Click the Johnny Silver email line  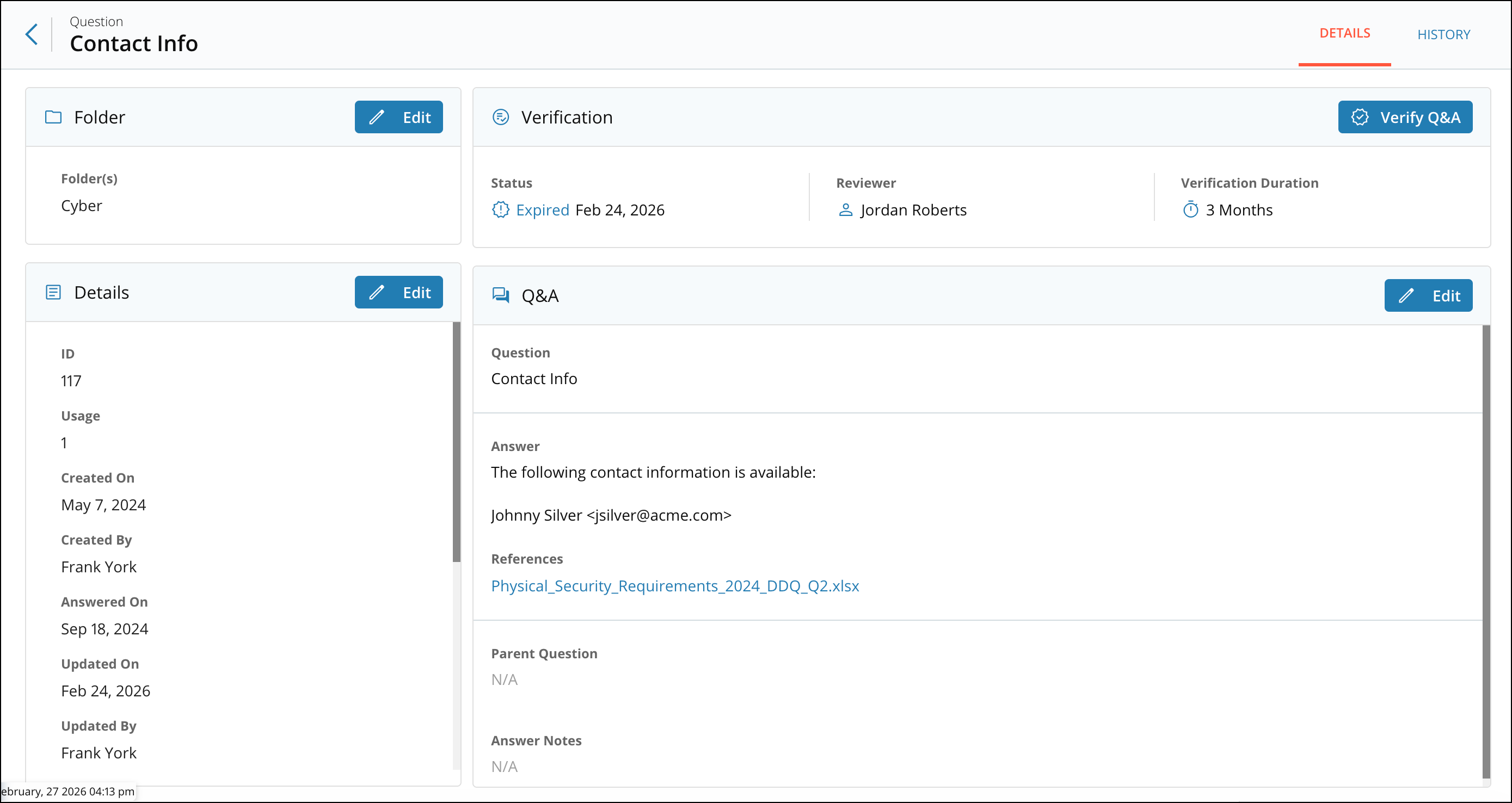click(x=611, y=515)
